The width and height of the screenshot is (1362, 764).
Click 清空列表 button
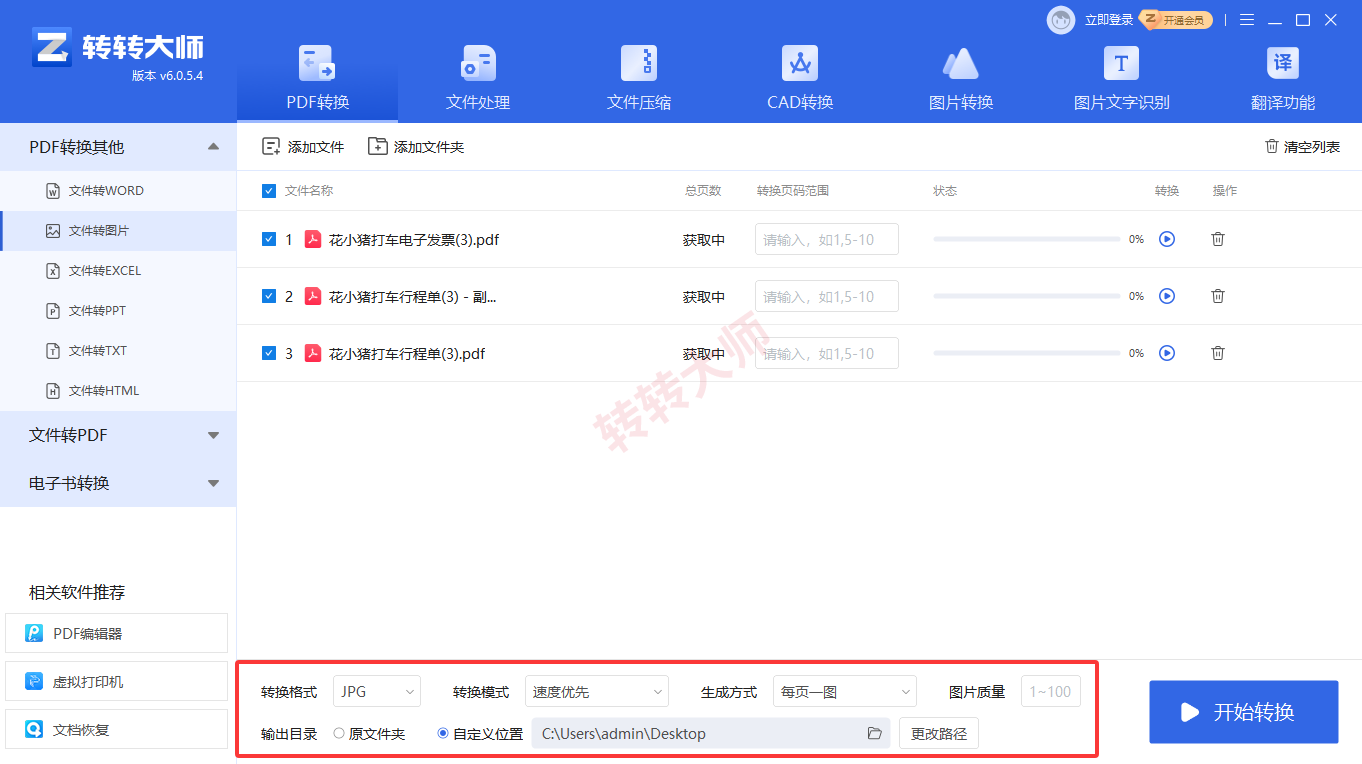[x=1302, y=147]
